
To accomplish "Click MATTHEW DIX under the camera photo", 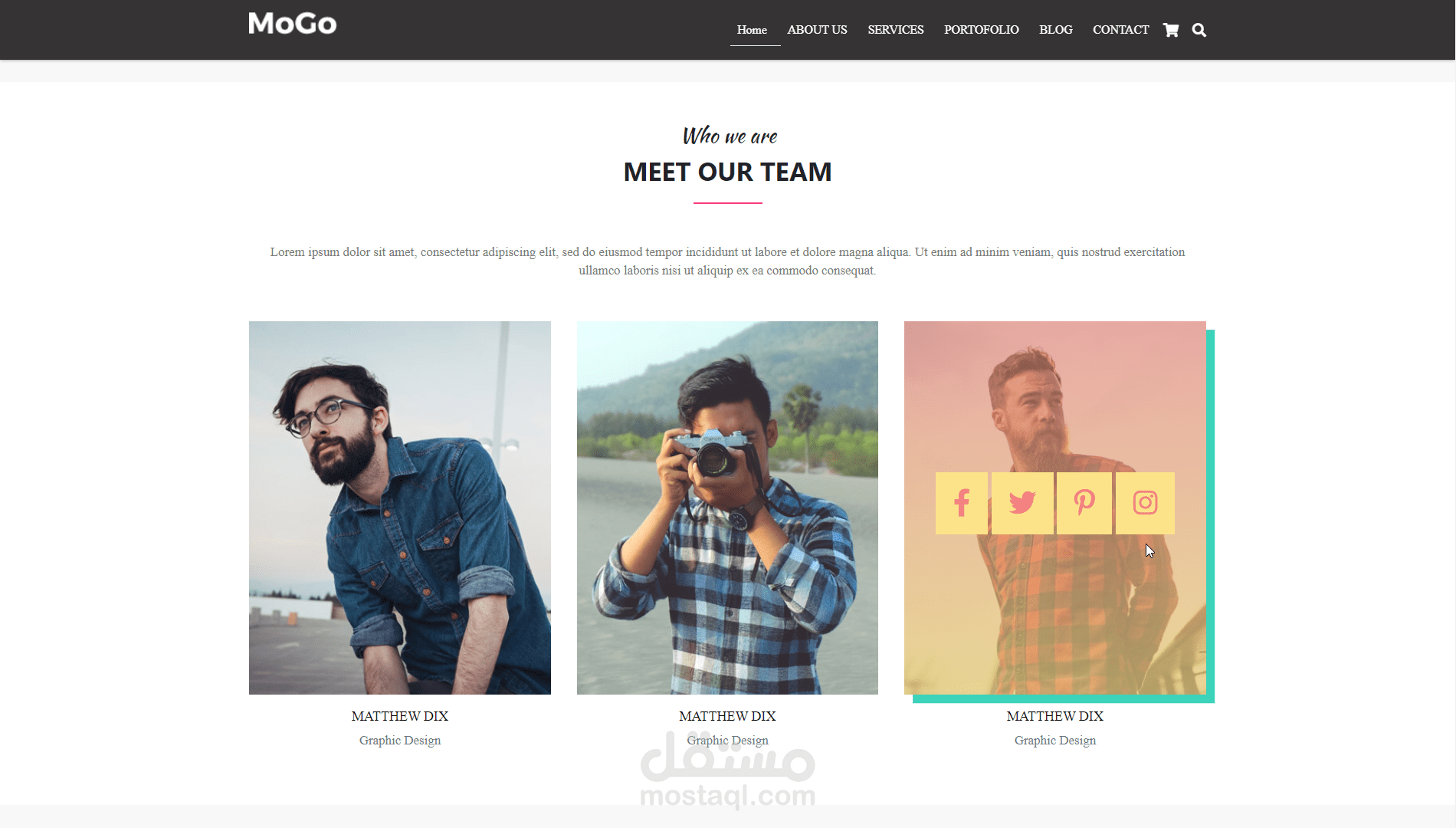I will [x=727, y=716].
